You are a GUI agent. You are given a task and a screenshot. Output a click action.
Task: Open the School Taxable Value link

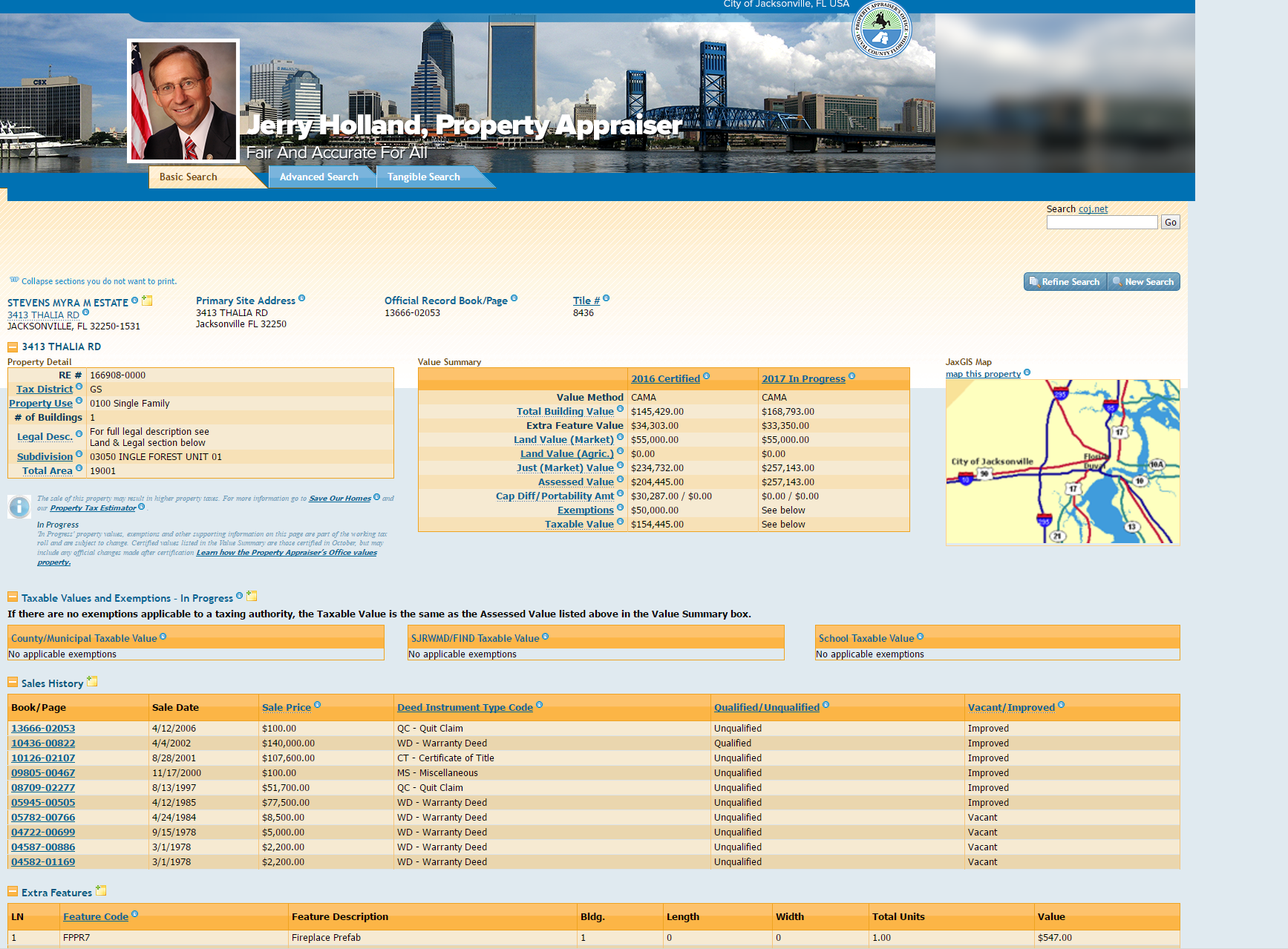(x=866, y=639)
